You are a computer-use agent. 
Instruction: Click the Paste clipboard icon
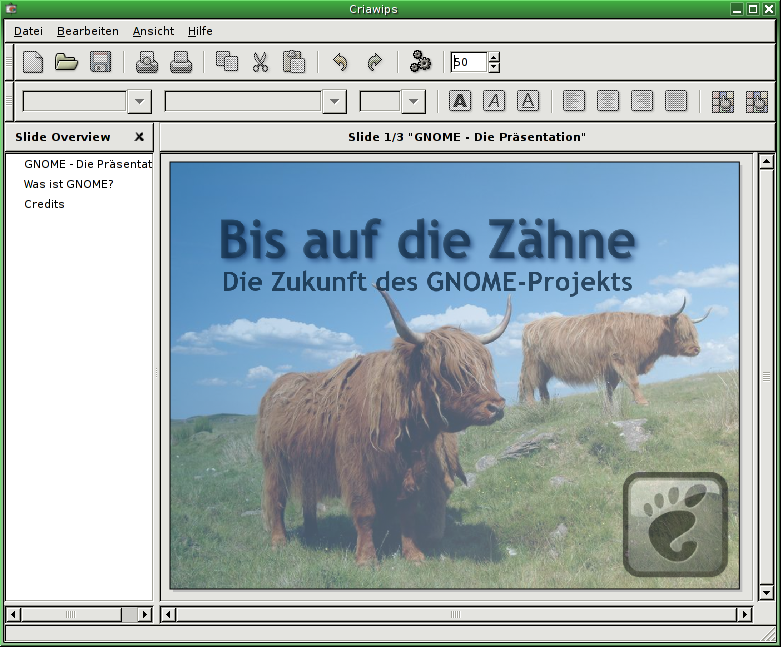[293, 62]
